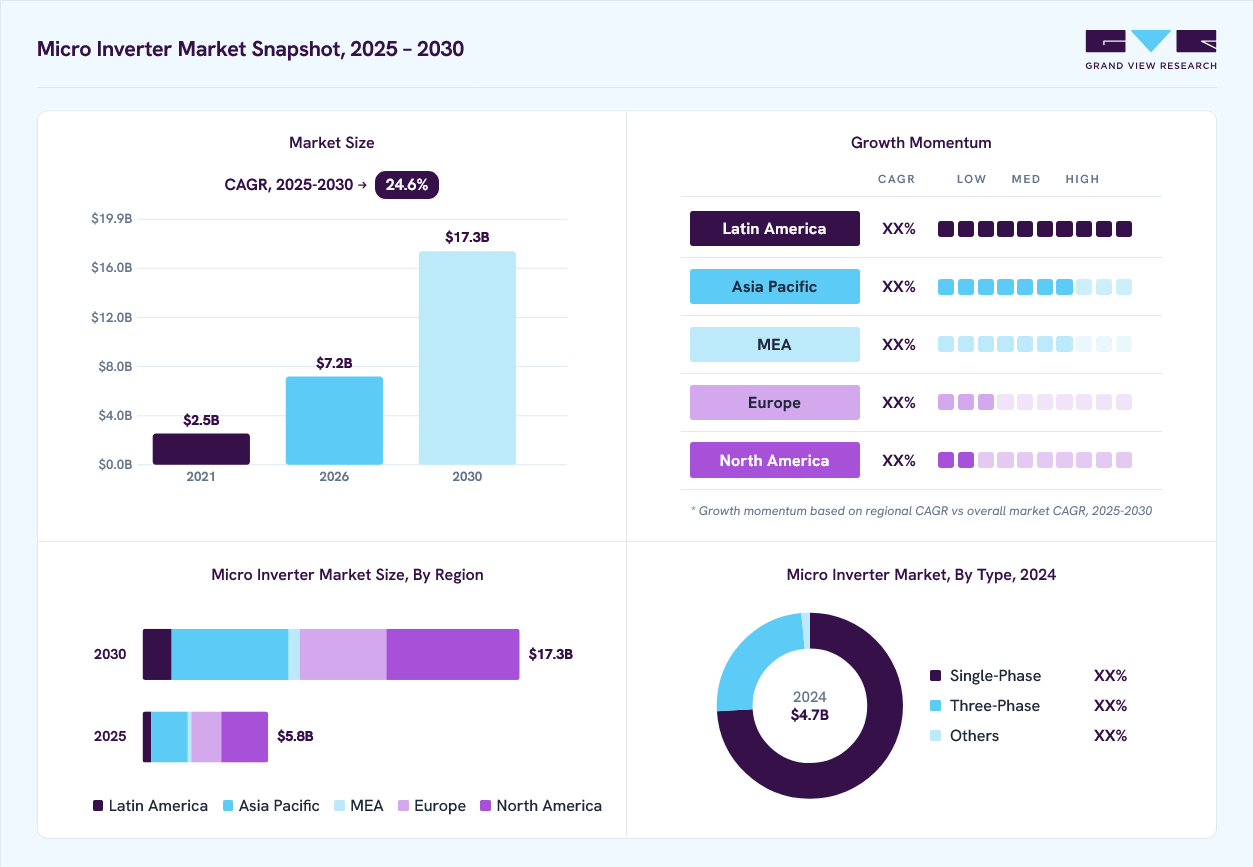The width and height of the screenshot is (1253, 867).
Task: Click the Latin America legend swatch
Action: (98, 805)
